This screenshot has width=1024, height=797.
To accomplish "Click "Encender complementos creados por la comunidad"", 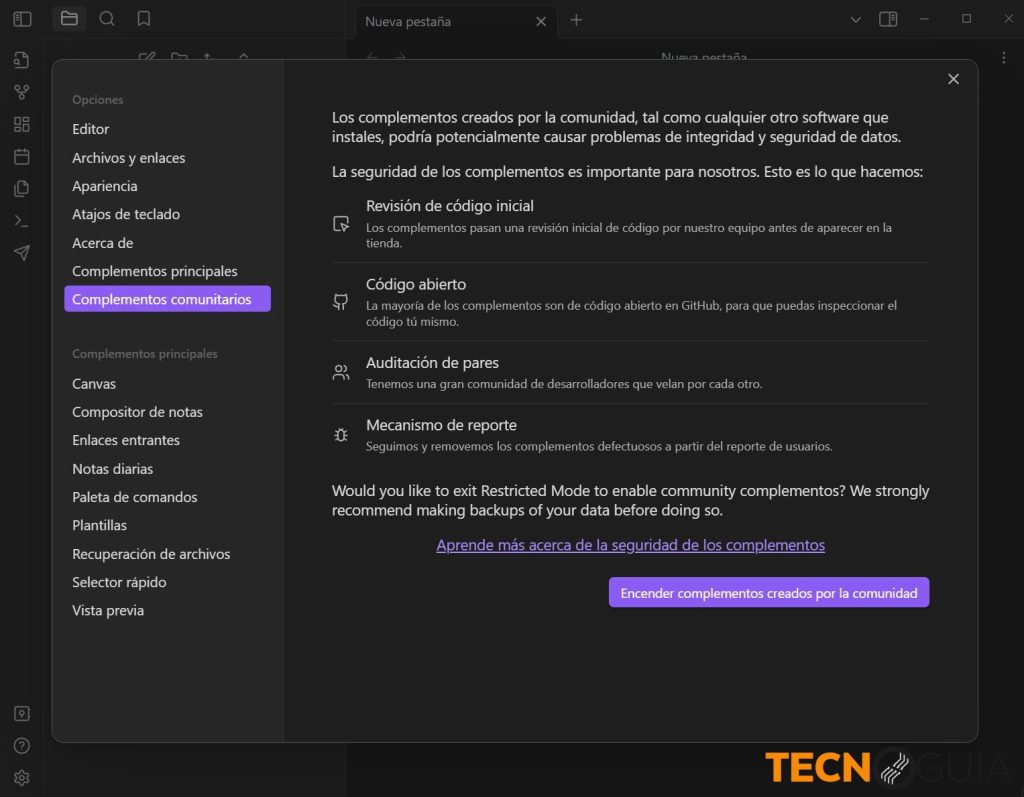I will coord(768,592).
